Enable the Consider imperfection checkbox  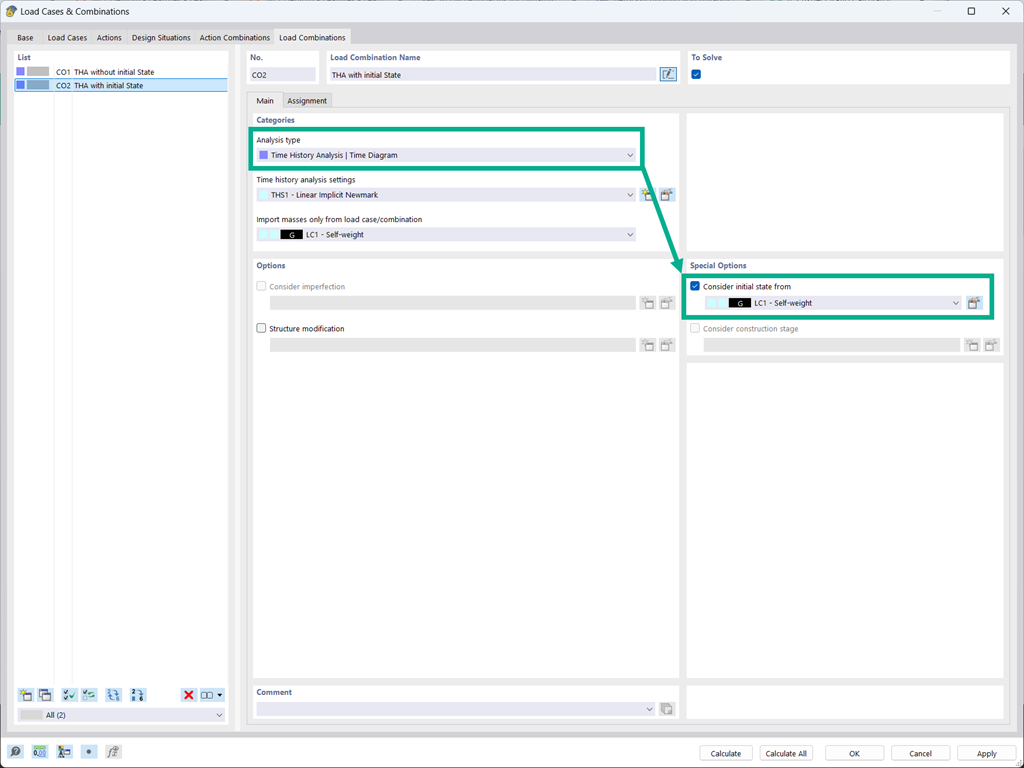click(262, 284)
